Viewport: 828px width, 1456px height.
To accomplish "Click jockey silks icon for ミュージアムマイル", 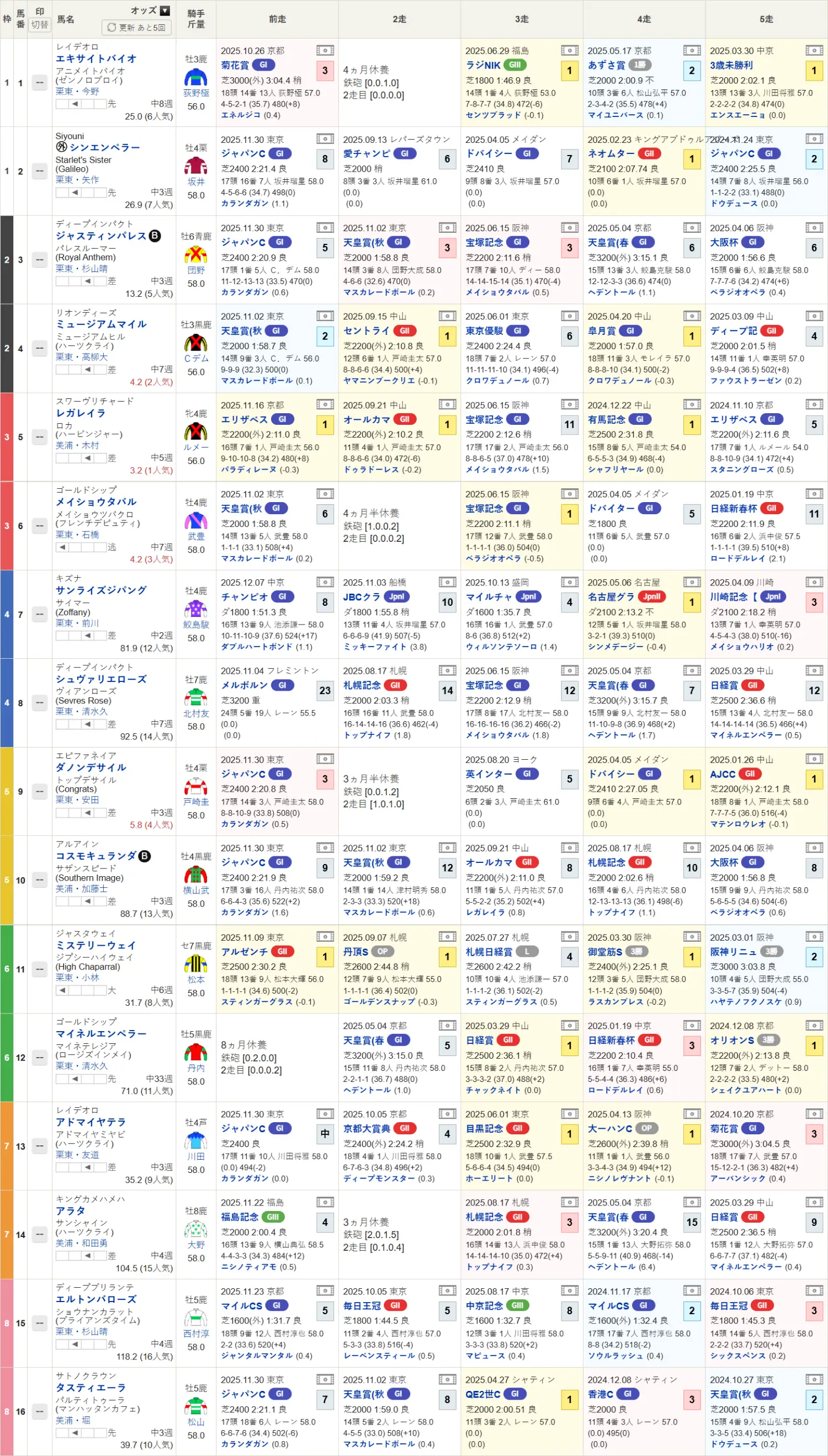I will coord(195,343).
